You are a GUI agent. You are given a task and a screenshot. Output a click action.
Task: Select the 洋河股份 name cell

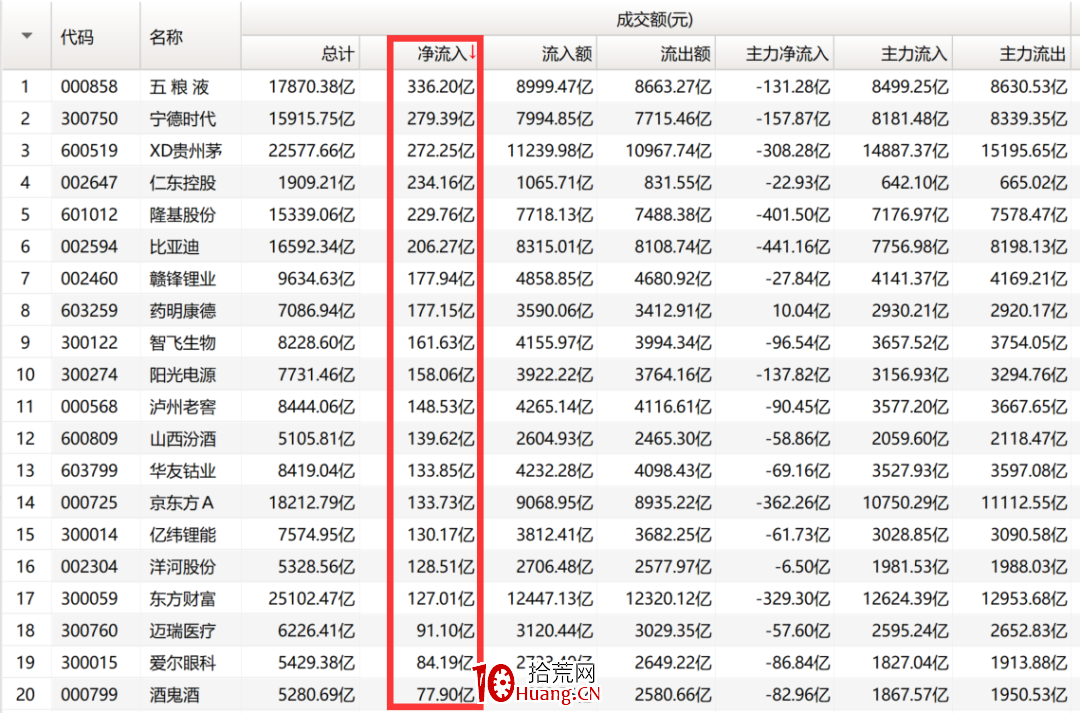(x=183, y=567)
